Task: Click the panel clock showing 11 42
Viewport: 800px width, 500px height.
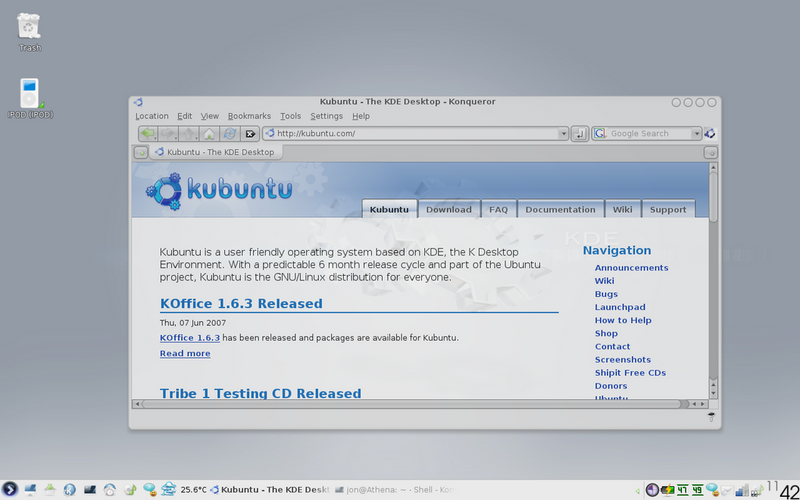Action: (783, 490)
